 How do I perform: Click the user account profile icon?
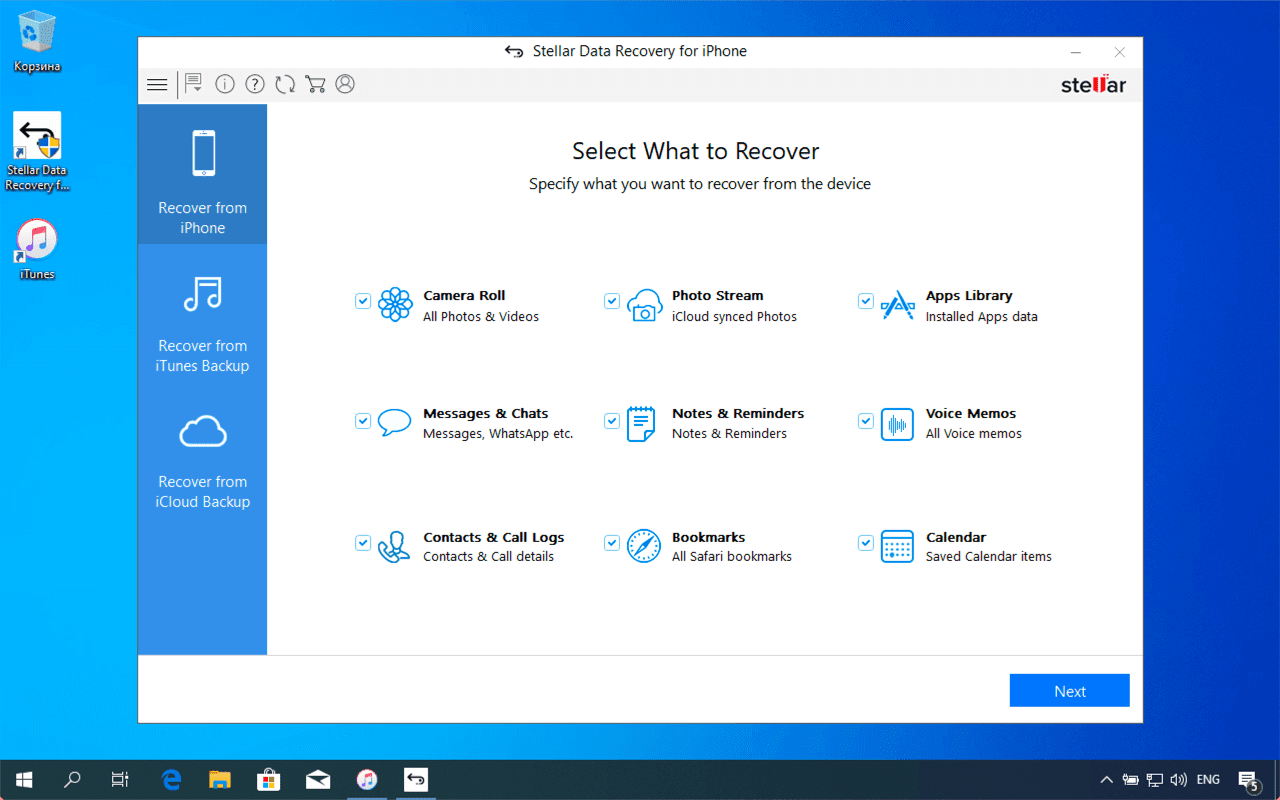(345, 84)
